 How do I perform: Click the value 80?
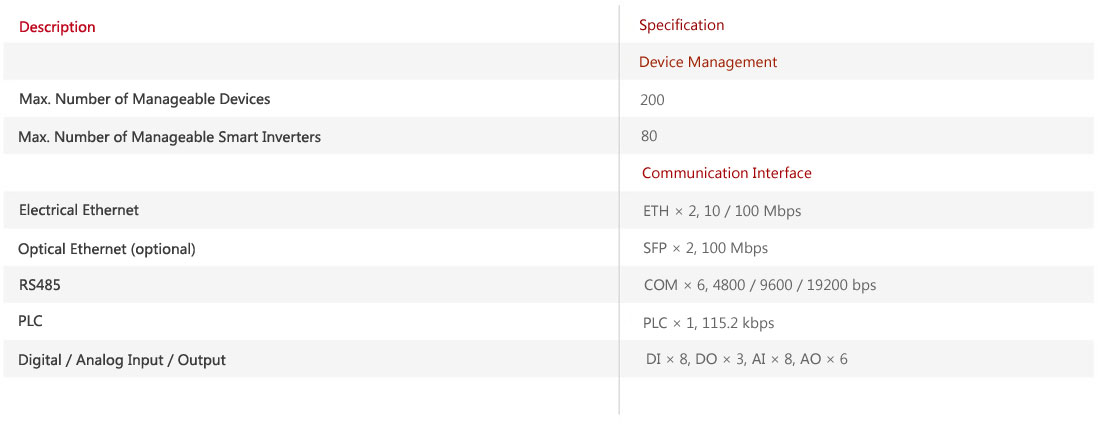point(649,135)
